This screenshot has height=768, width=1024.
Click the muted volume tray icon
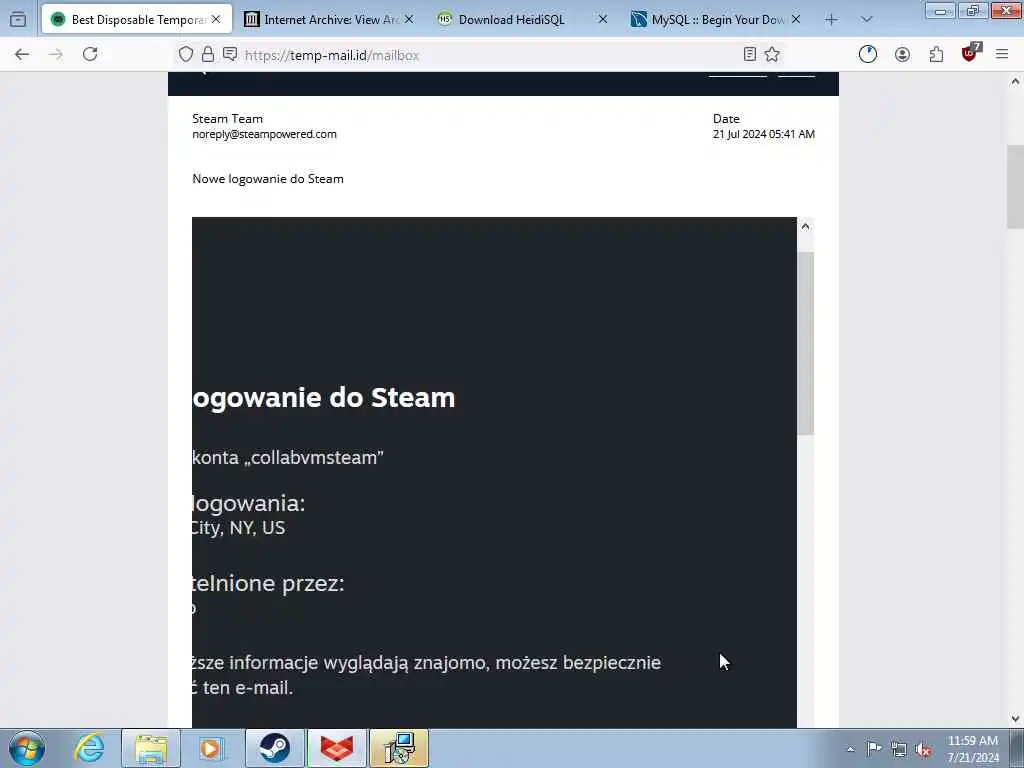(x=923, y=749)
